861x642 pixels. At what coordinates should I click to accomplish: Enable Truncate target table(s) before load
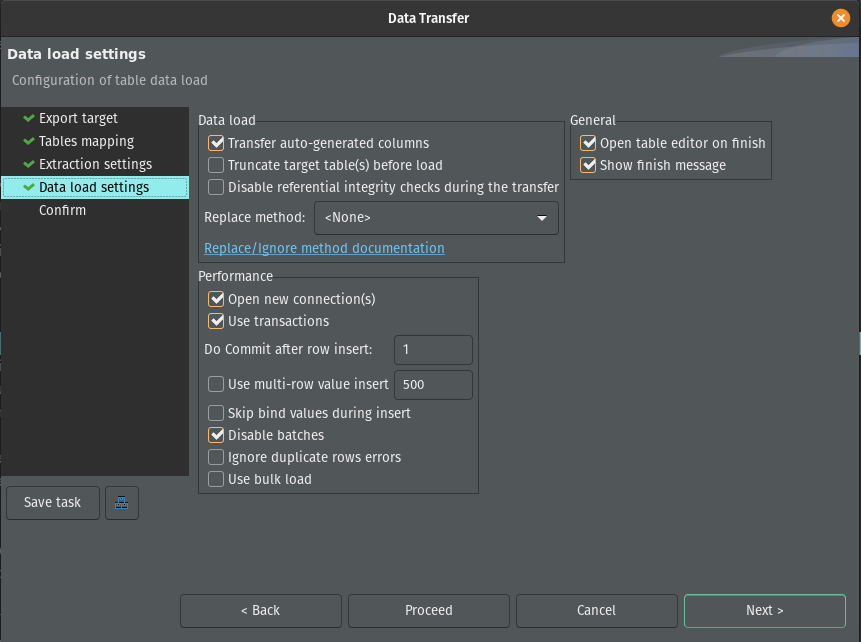pyautogui.click(x=216, y=165)
